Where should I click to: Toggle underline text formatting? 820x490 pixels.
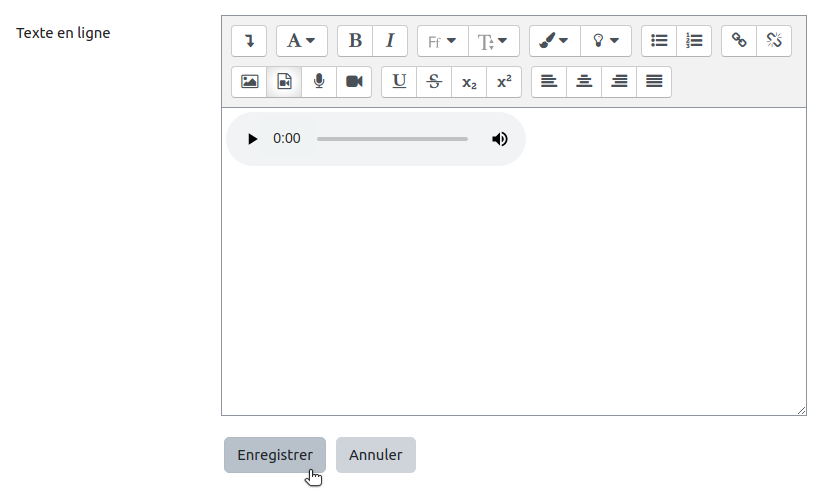click(399, 82)
